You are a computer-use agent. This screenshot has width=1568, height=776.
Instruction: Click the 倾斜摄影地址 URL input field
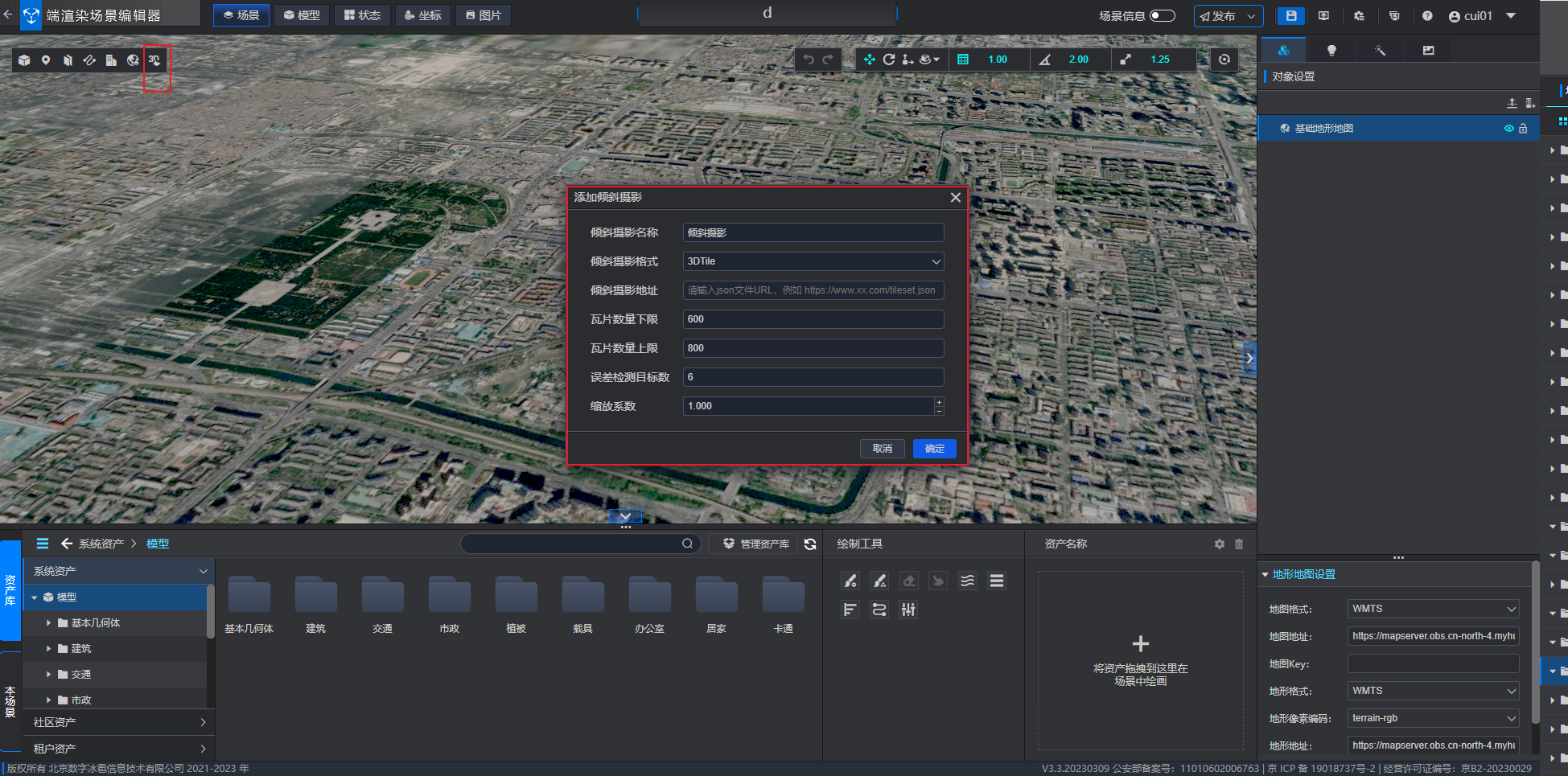[813, 290]
